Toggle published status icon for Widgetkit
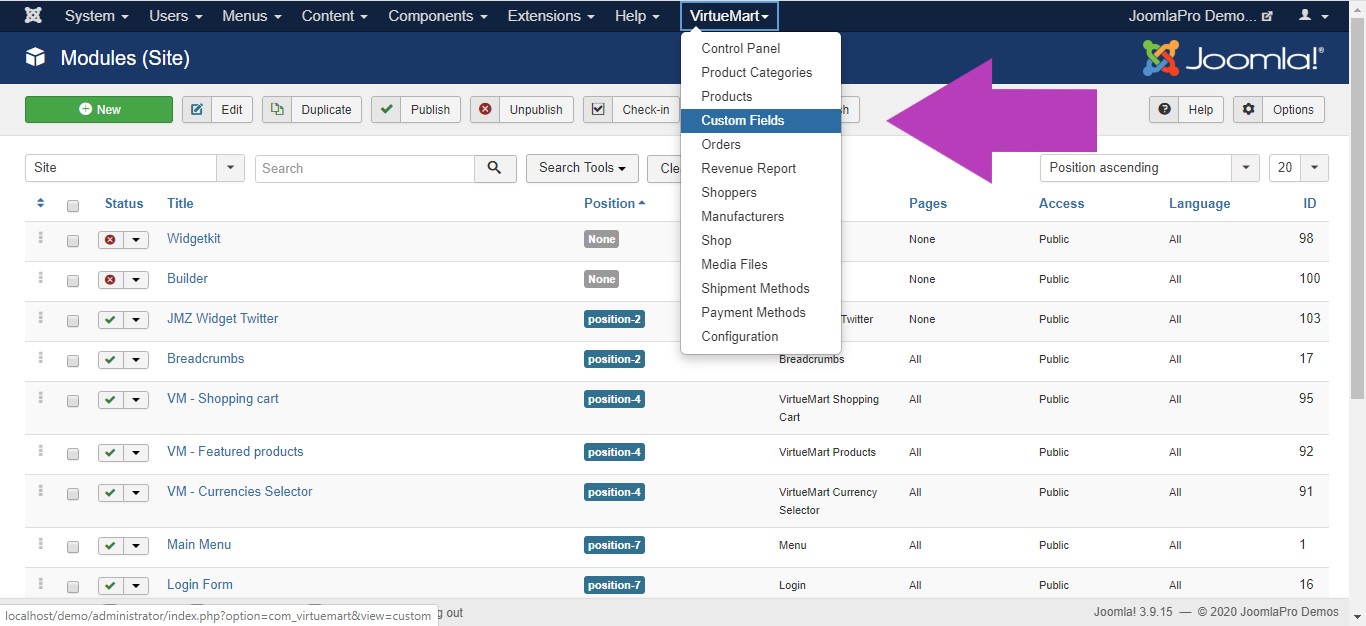Screen dimensions: 1366x626 click(110, 240)
